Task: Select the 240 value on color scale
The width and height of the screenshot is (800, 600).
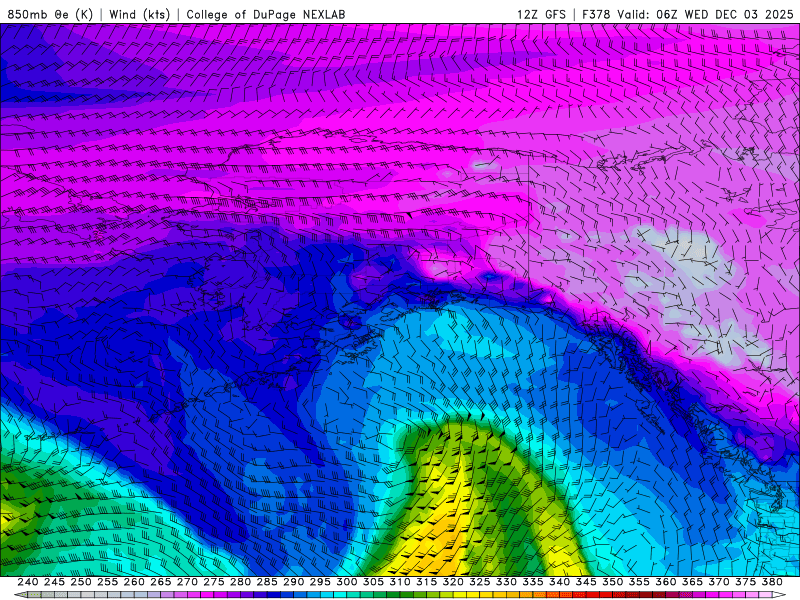Action: pos(28,582)
